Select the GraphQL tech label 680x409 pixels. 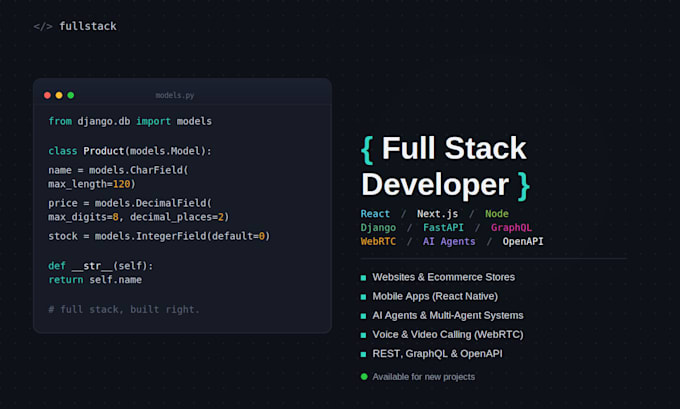[x=511, y=228]
